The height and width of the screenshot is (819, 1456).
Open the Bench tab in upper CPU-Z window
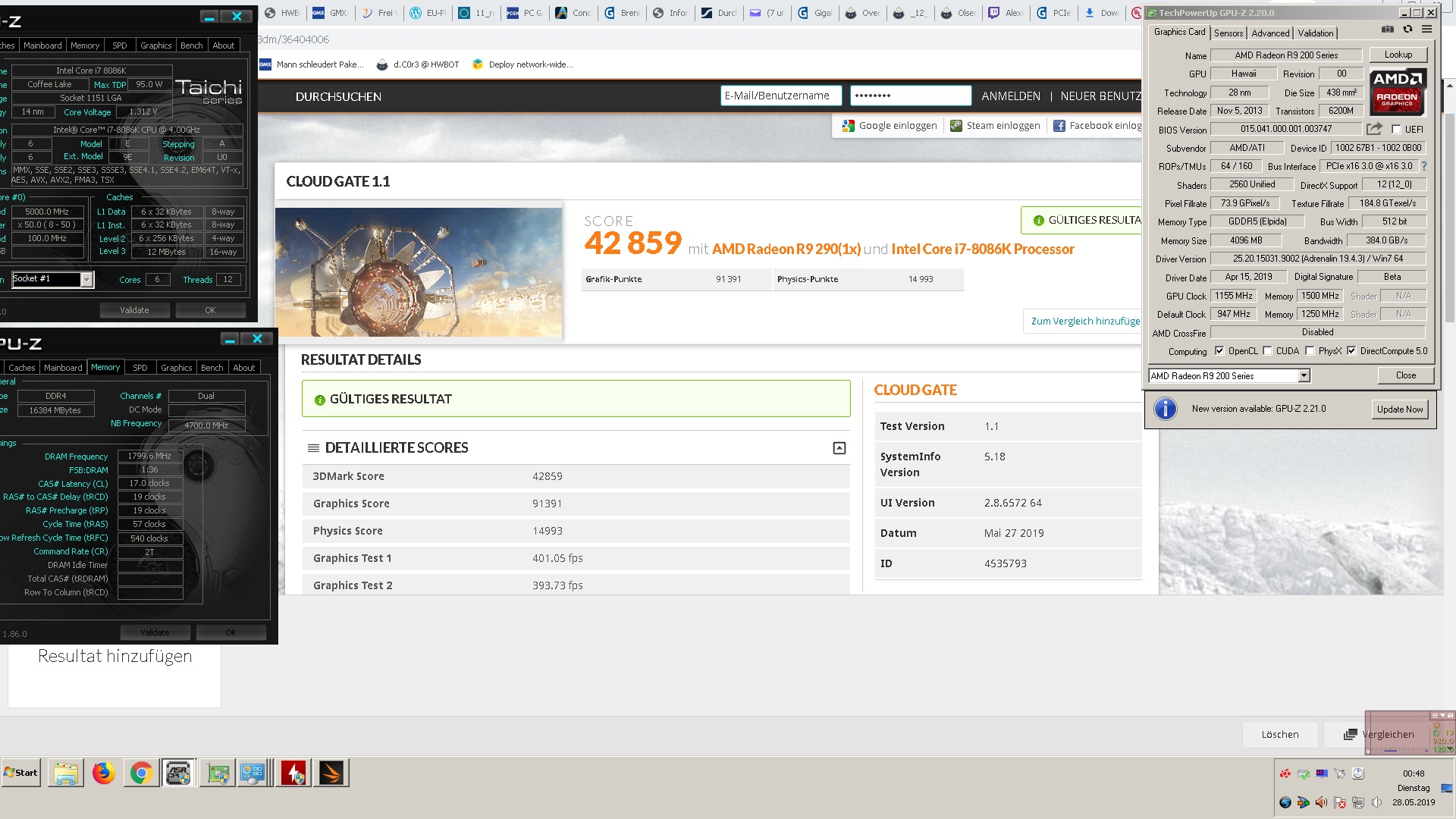coord(192,45)
